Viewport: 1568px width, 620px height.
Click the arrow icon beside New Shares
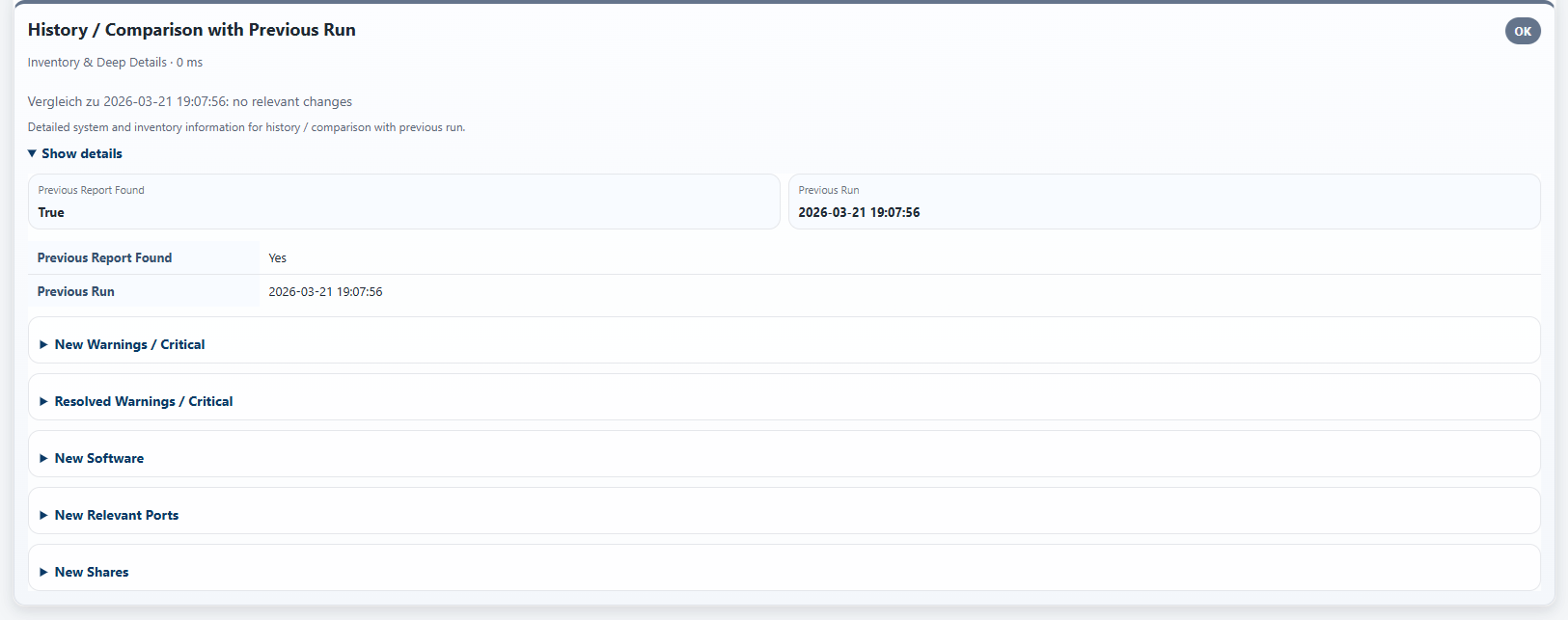coord(43,572)
